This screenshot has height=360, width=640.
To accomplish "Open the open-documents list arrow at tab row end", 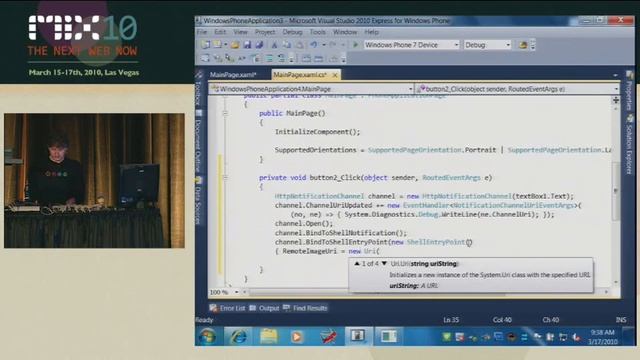I will (x=615, y=75).
